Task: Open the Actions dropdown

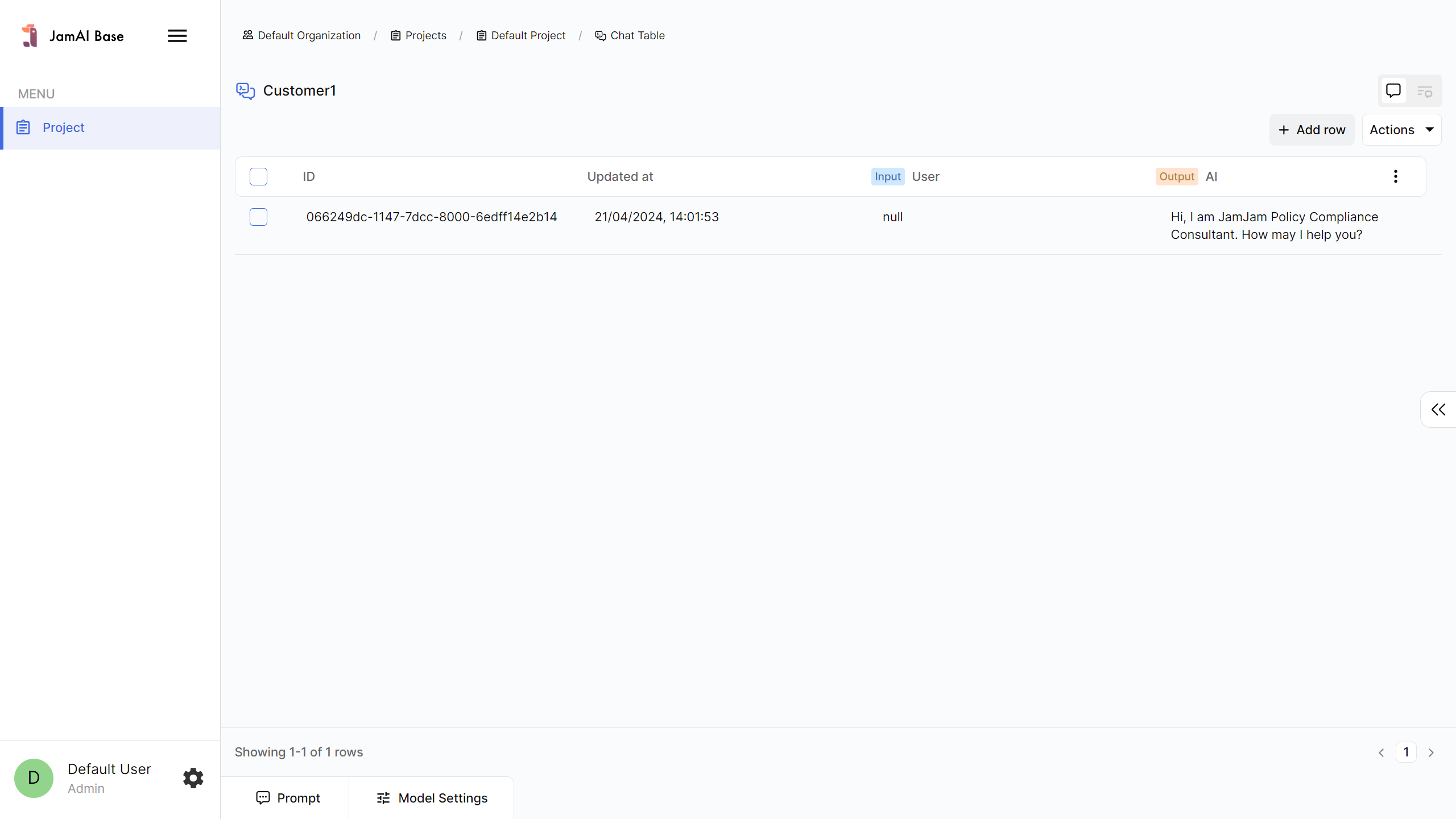Action: coord(1401,130)
